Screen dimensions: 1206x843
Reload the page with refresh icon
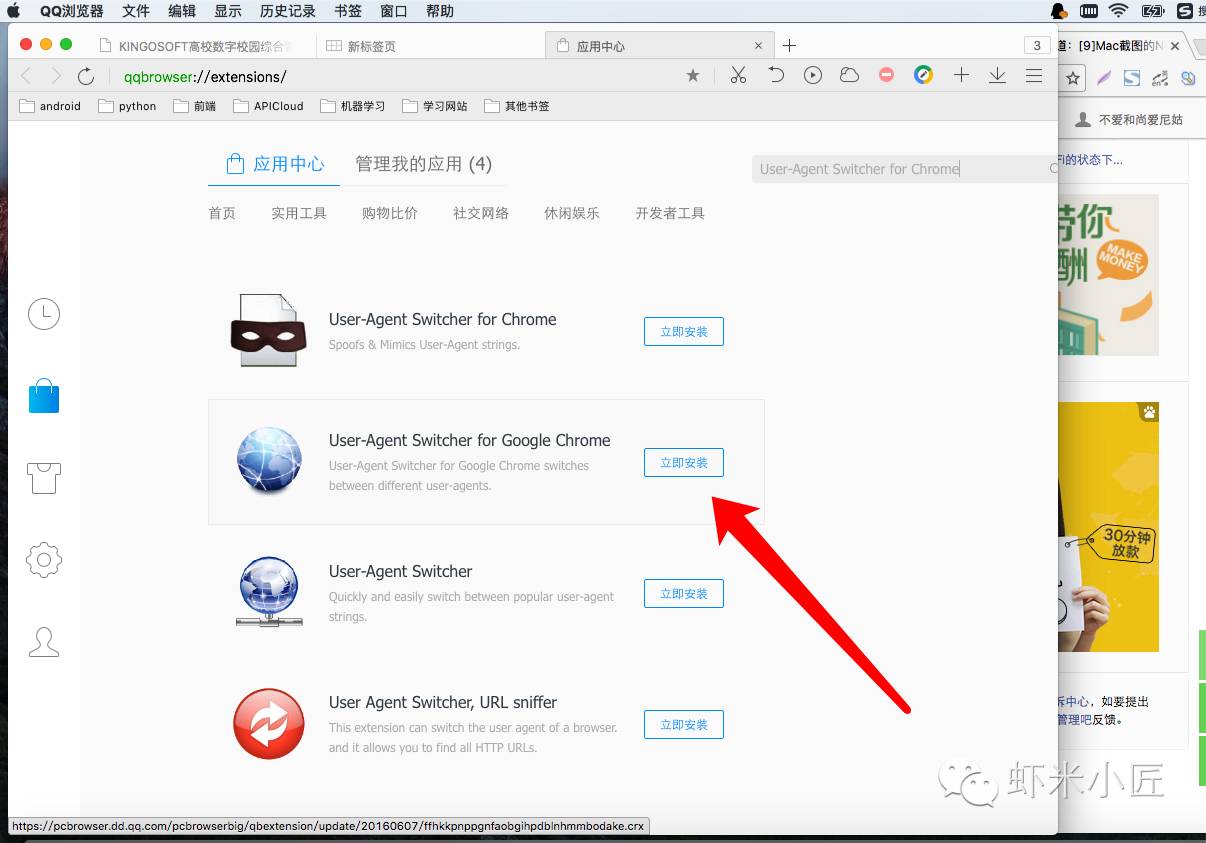click(x=86, y=76)
